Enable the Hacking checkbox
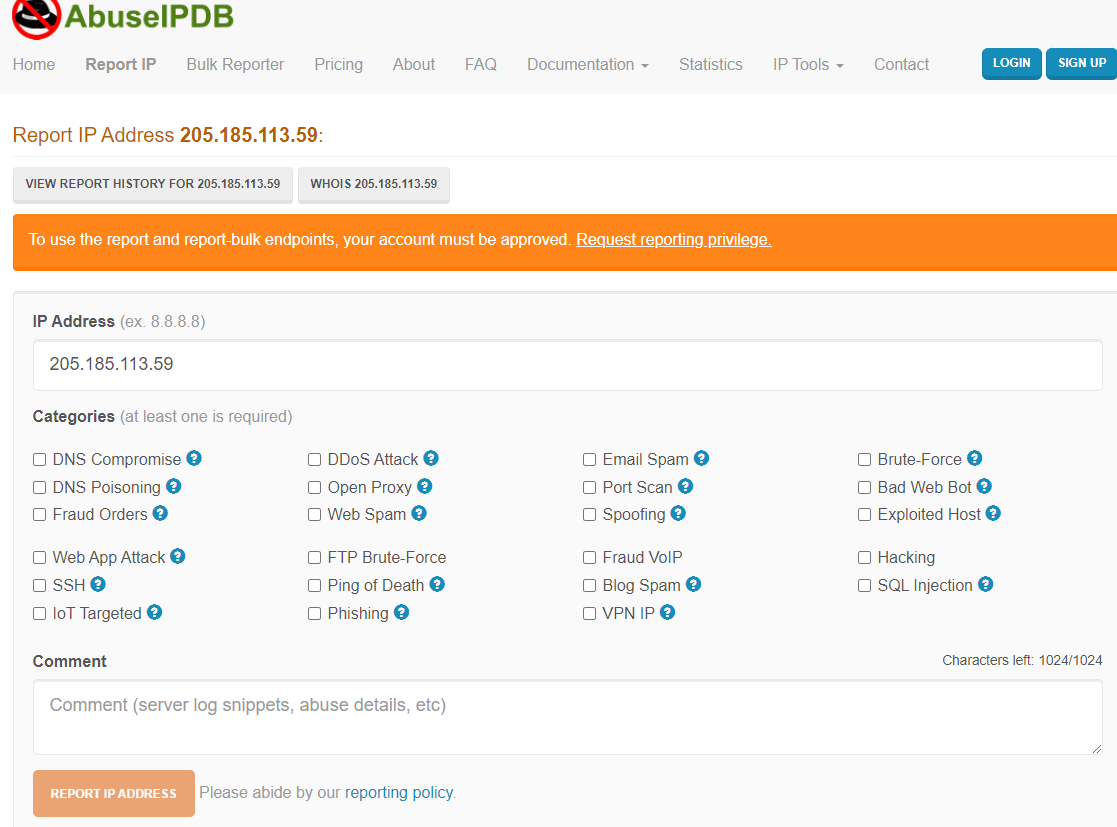 (865, 557)
